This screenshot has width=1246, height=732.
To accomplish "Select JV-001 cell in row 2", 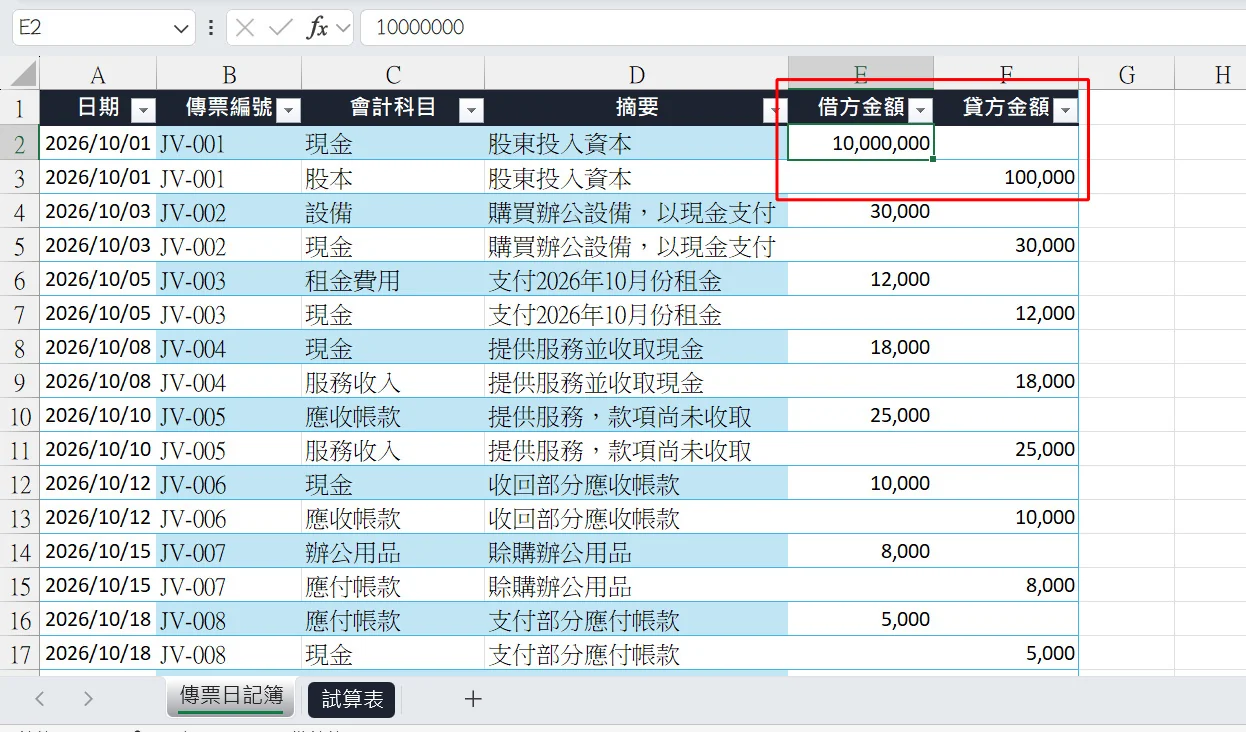I will tap(229, 144).
